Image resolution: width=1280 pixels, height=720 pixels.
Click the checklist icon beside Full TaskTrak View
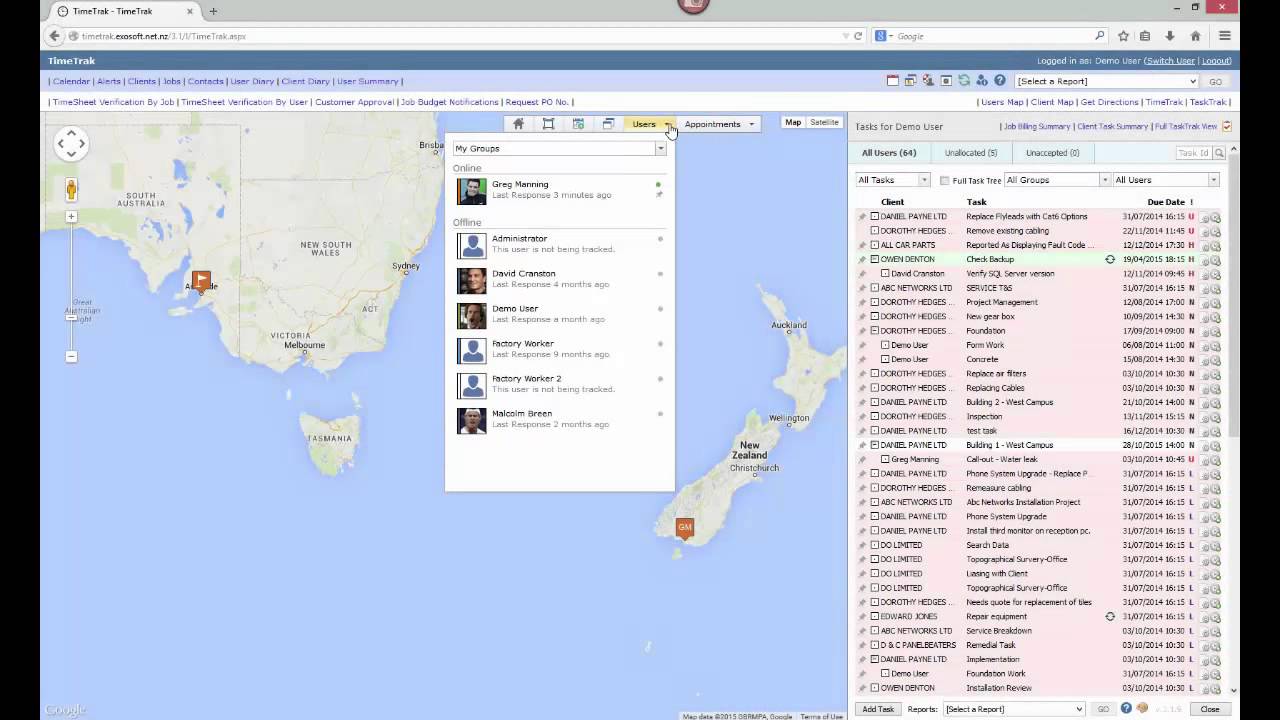(1227, 126)
